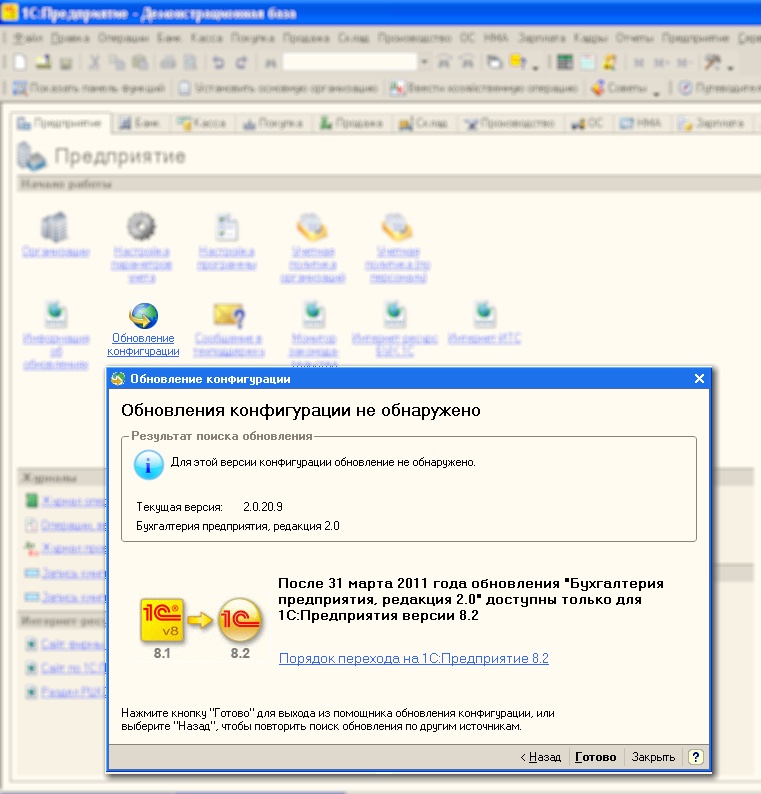Click the dialog title bar icon of Обновление конфигурации

[118, 379]
